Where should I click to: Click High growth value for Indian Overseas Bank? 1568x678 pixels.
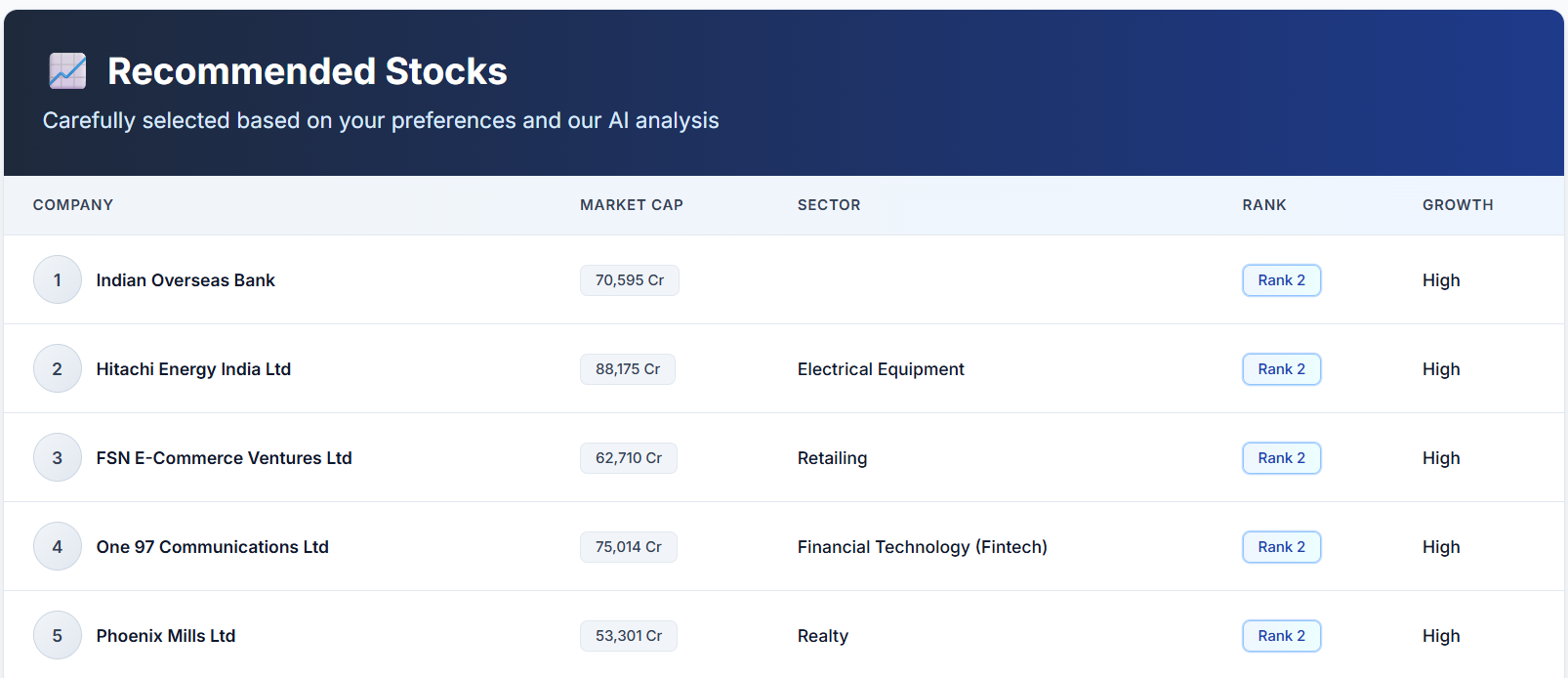click(1441, 280)
